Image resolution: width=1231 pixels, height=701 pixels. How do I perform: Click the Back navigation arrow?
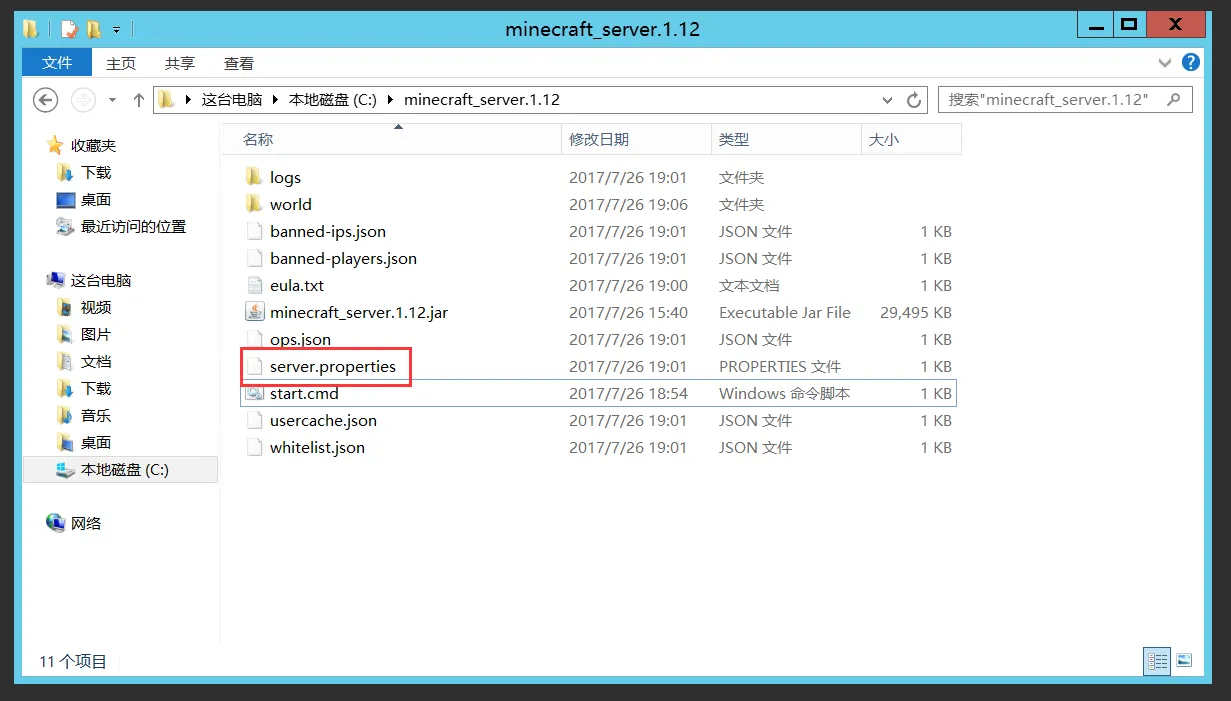coord(45,100)
